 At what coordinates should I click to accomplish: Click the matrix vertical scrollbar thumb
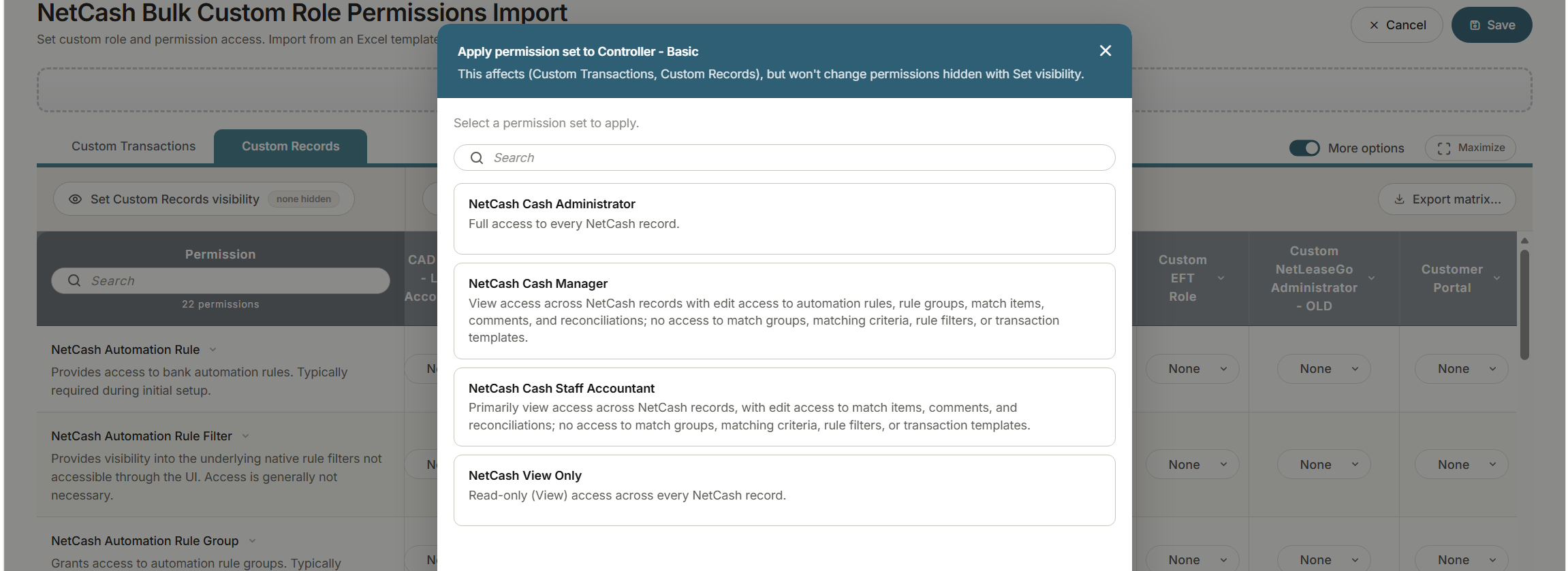pyautogui.click(x=1525, y=304)
